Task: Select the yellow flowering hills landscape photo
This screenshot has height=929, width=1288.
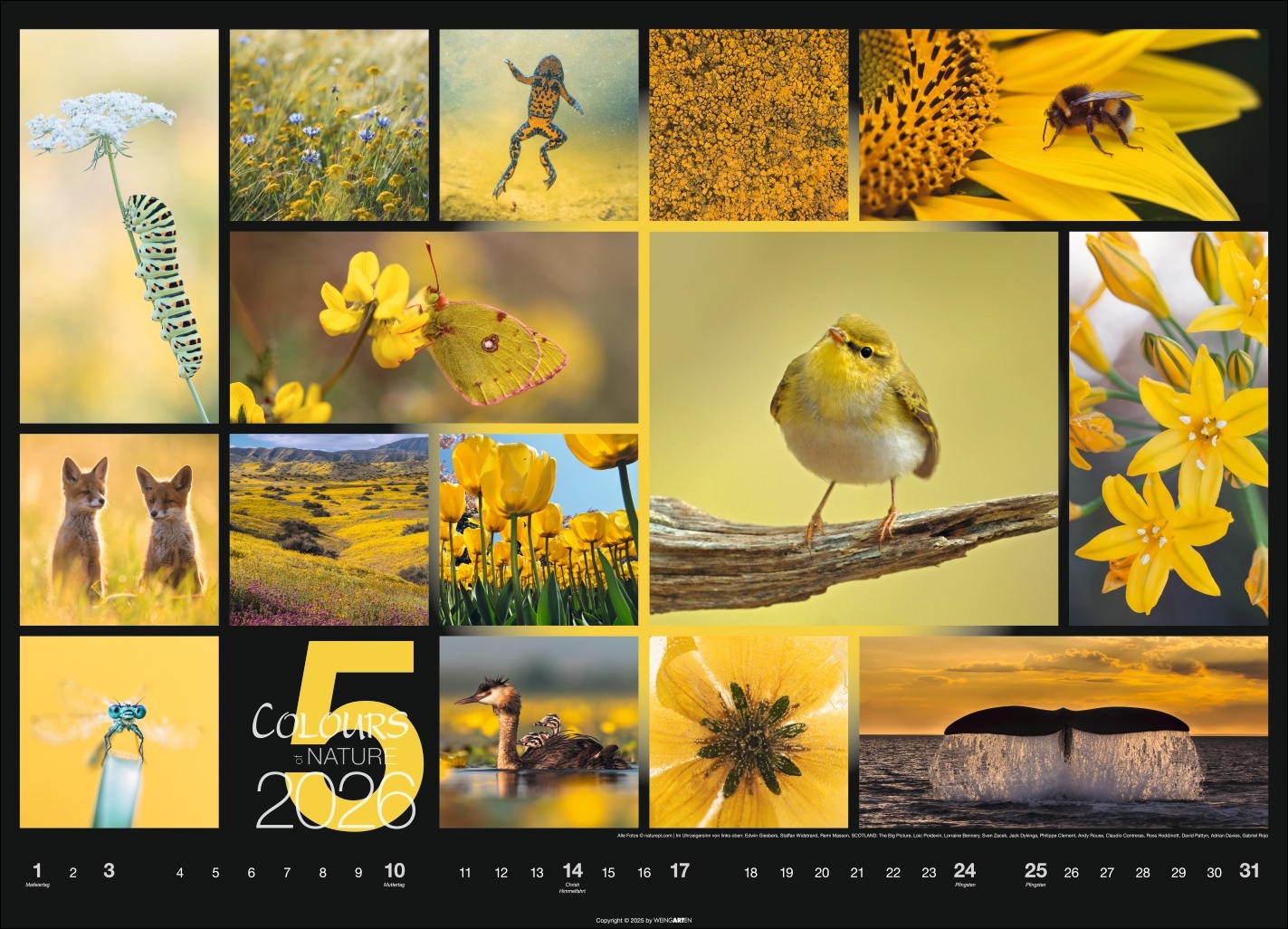Action: click(x=329, y=530)
